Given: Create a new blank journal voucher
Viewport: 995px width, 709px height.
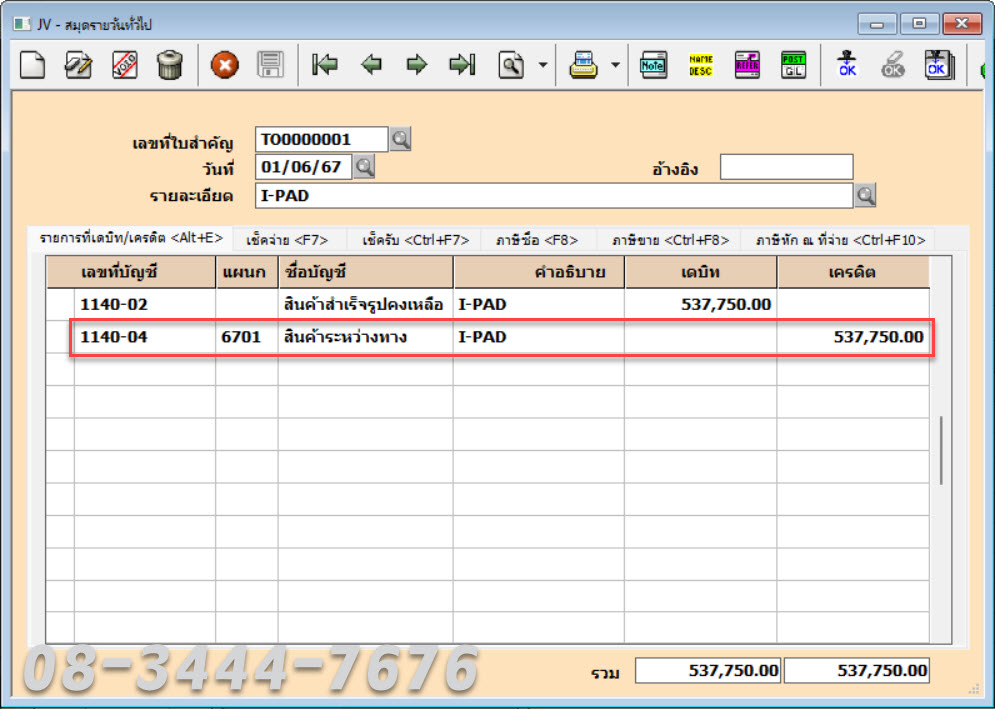Looking at the screenshot, I should coord(32,64).
